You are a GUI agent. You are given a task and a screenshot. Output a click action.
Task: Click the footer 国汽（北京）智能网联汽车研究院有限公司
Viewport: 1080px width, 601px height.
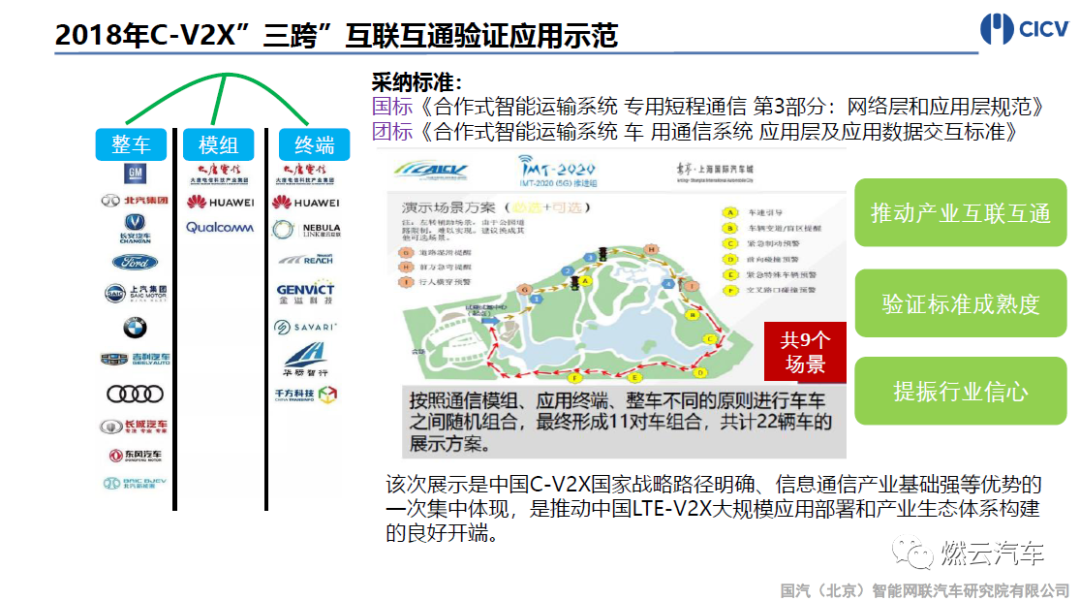924,590
